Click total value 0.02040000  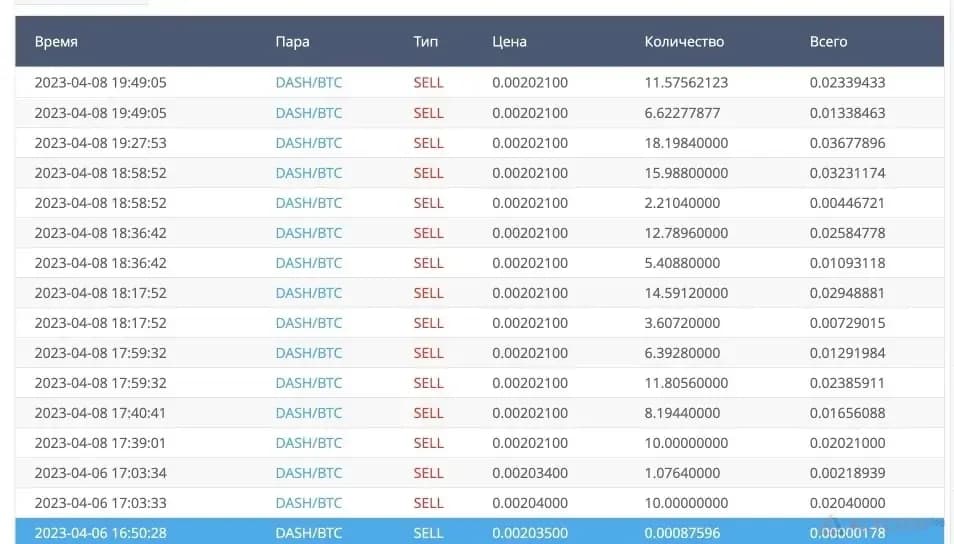point(847,503)
